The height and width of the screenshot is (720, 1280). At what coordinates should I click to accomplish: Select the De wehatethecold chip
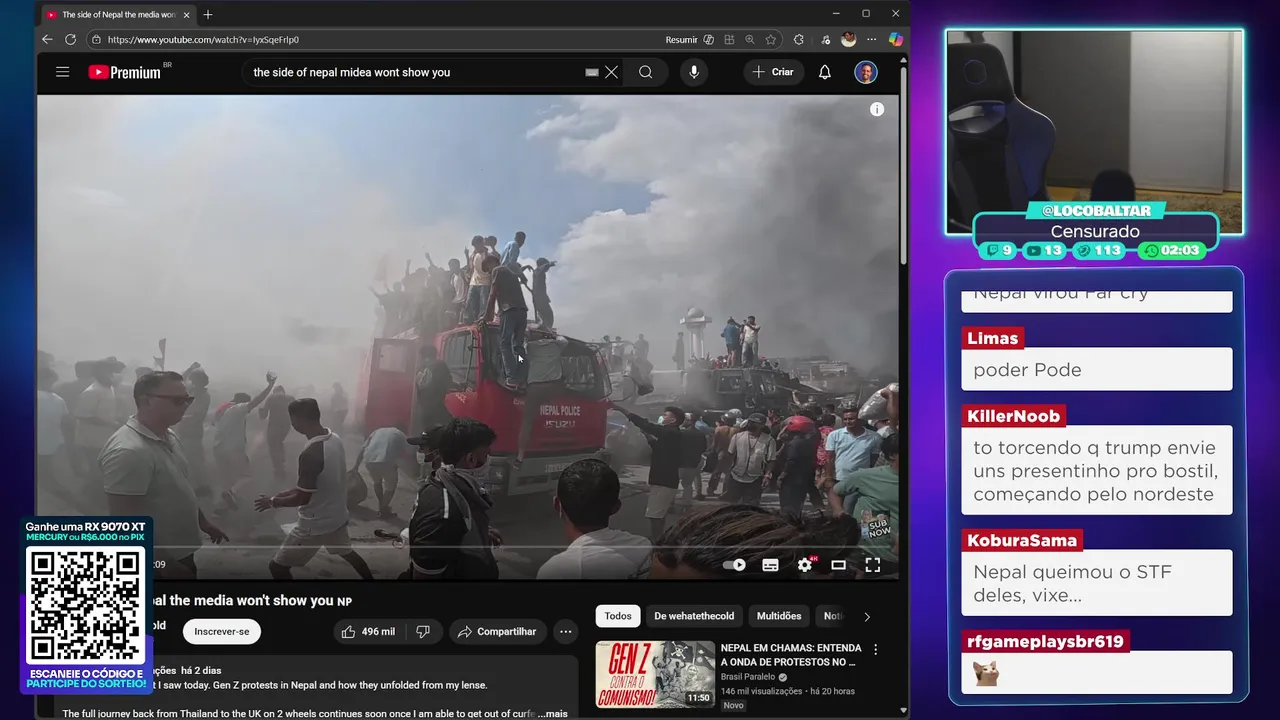[694, 616]
